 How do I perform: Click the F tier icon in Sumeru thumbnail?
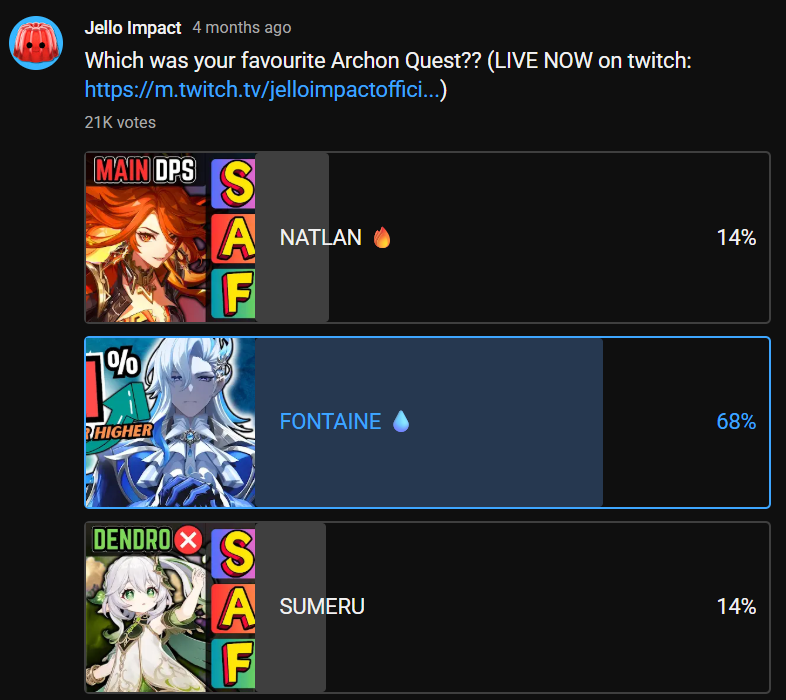pyautogui.click(x=234, y=663)
